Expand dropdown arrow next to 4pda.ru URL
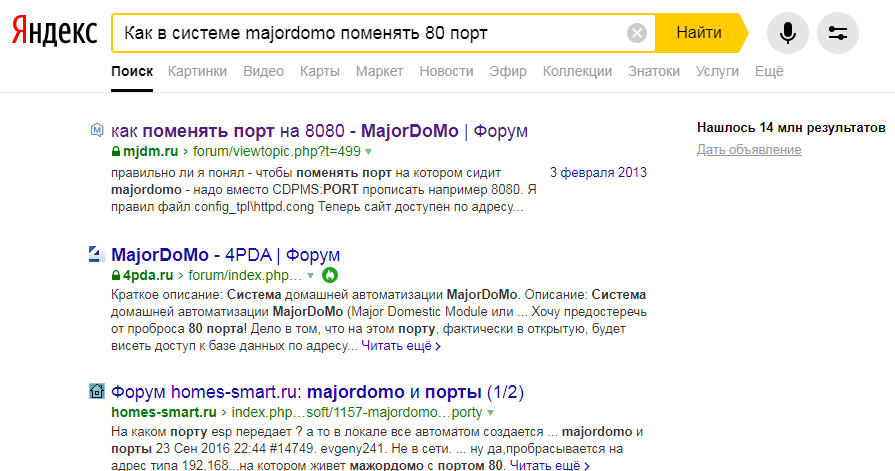895x471 pixels. (x=311, y=275)
